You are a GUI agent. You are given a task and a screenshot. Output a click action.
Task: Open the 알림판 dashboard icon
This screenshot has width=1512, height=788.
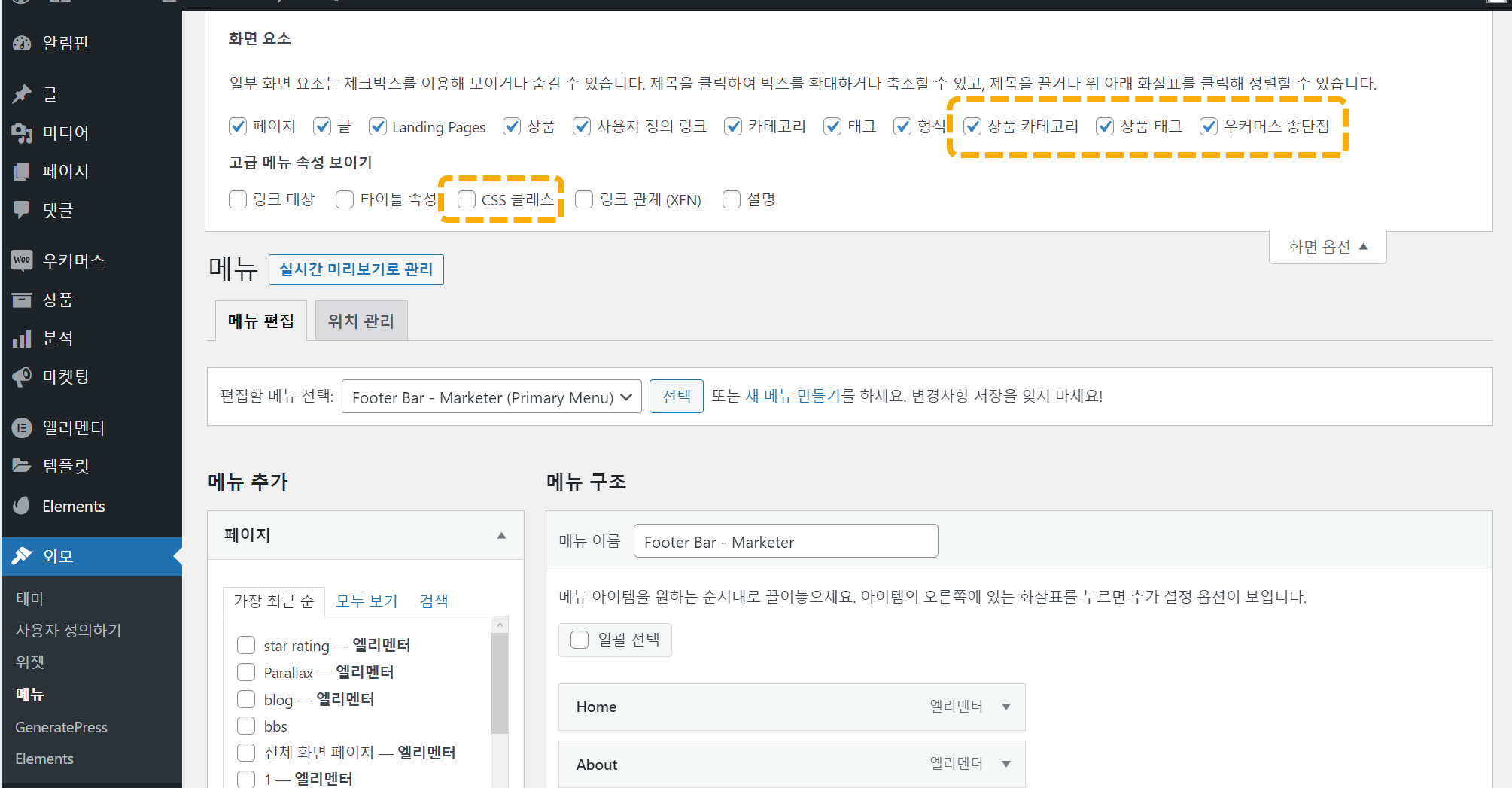coord(21,43)
